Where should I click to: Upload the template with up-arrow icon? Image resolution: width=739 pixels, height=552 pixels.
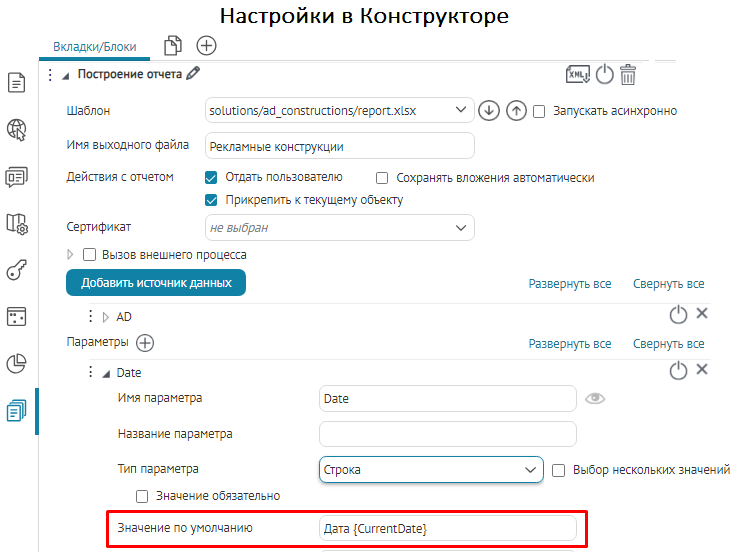coord(516,111)
